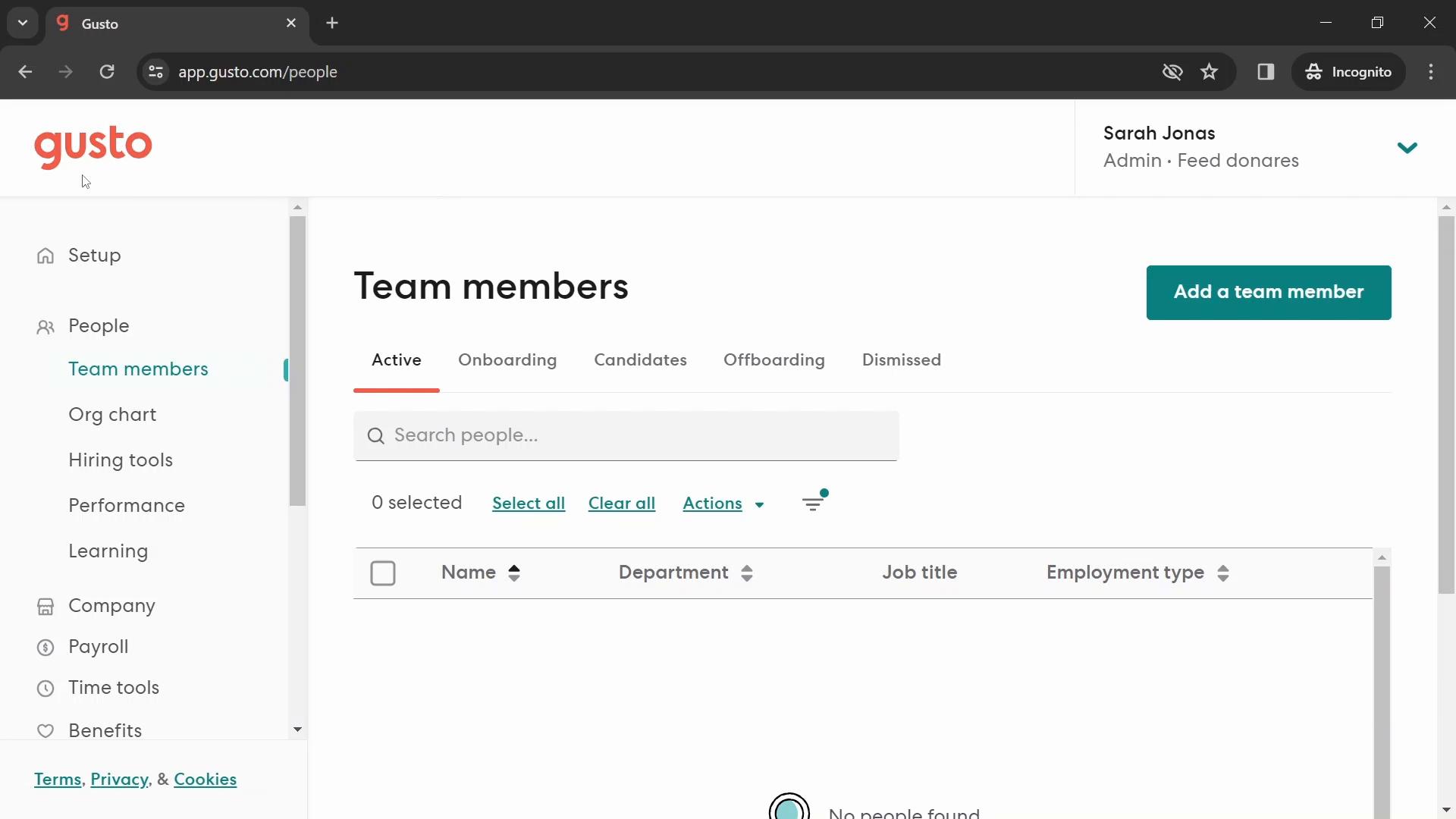Click the People sidebar navigation icon

[46, 326]
